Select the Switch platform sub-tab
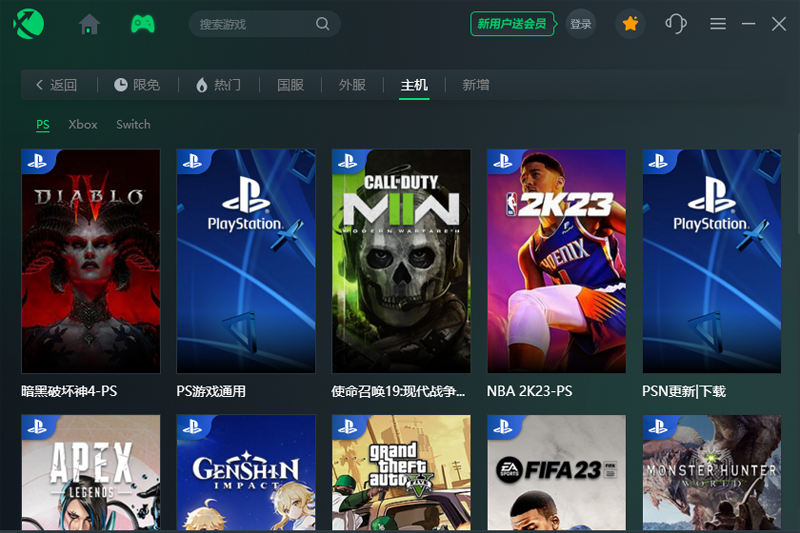The width and height of the screenshot is (800, 533). pos(133,124)
